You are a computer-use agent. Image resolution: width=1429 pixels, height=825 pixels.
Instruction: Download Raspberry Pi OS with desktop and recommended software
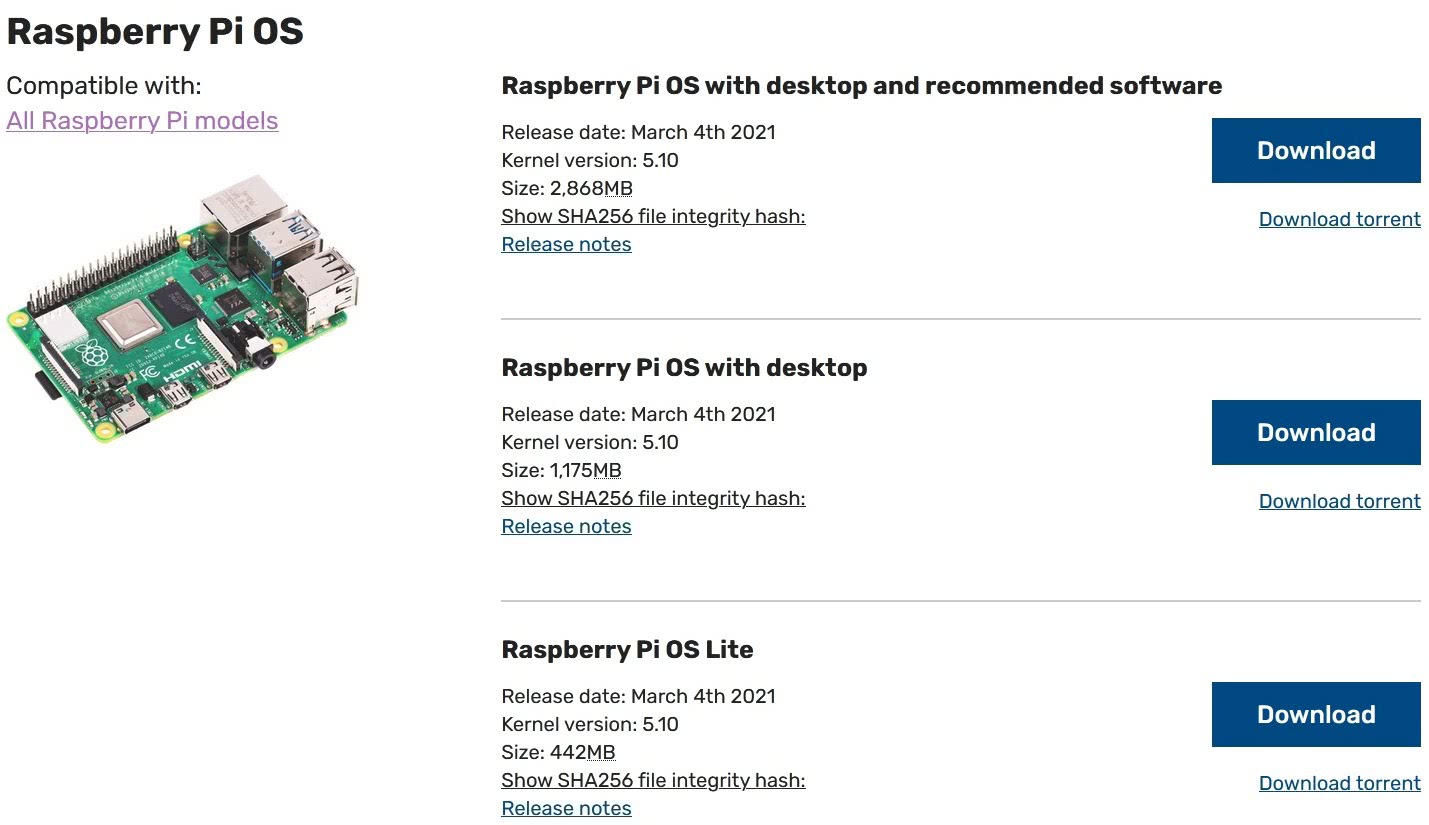(1315, 151)
